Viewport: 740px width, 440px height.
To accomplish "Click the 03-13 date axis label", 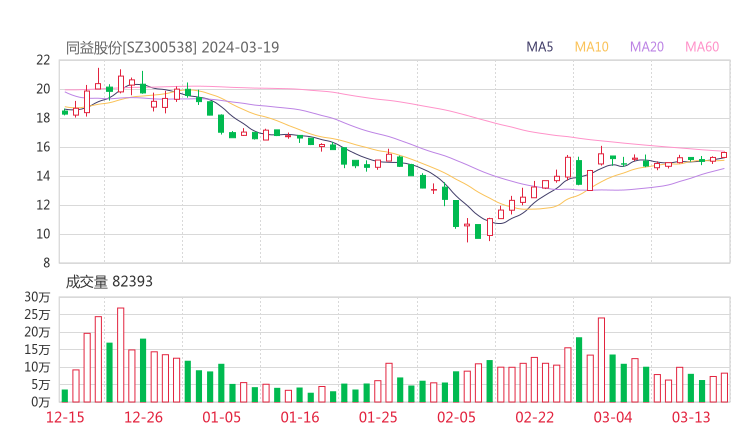I will point(691,417).
